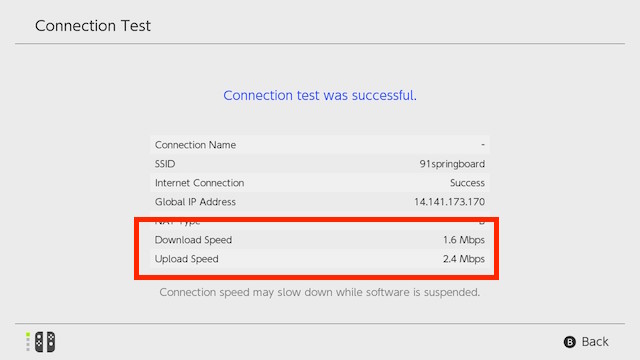Click the B button icon
The width and height of the screenshot is (640, 360).
point(569,342)
